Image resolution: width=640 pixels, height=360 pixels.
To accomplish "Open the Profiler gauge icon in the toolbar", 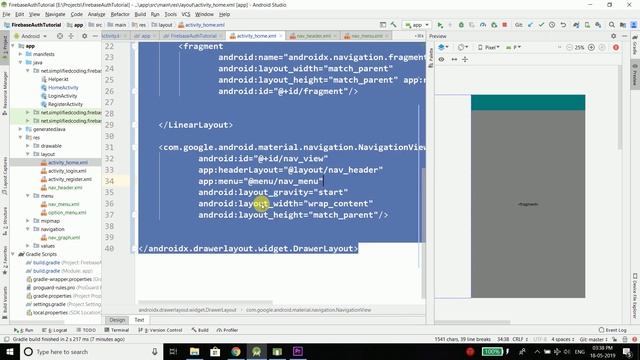I will tap(483, 25).
